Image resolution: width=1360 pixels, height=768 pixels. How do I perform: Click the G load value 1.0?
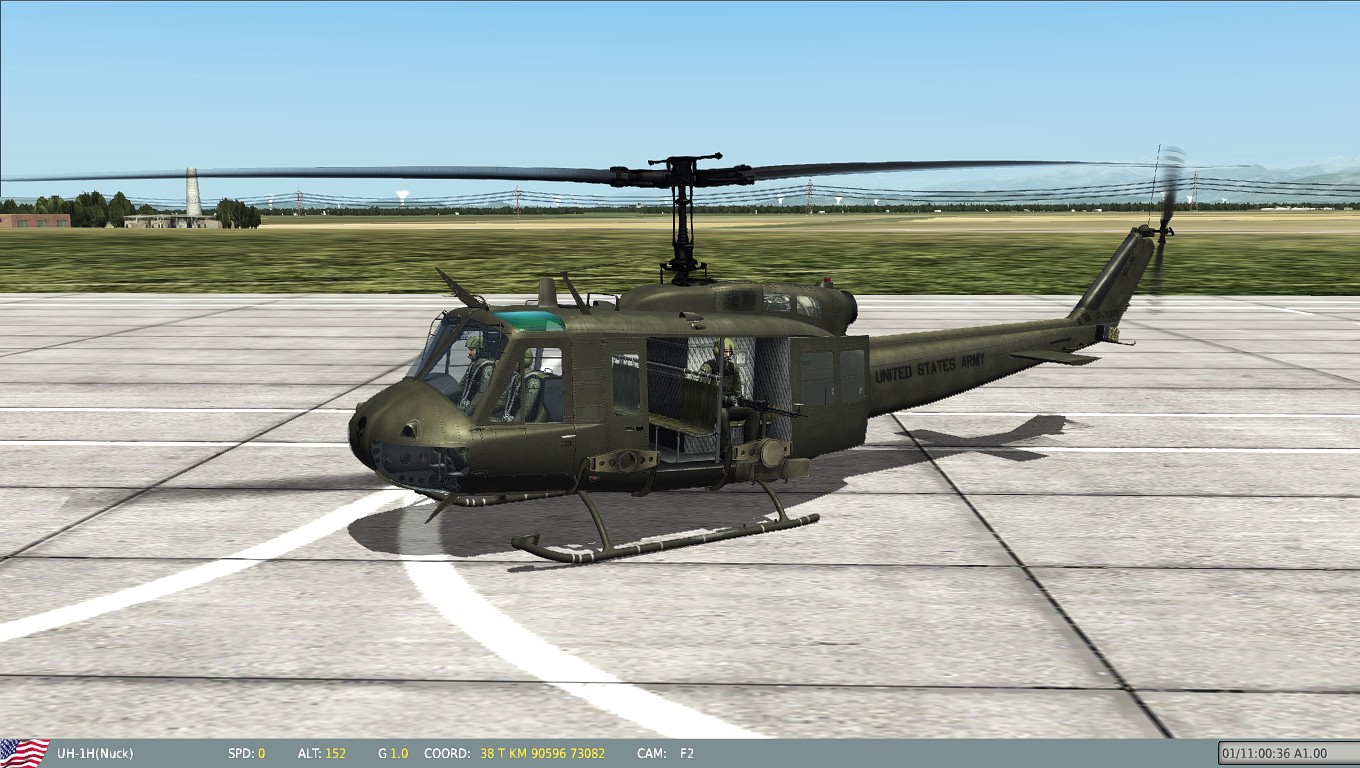[x=399, y=753]
